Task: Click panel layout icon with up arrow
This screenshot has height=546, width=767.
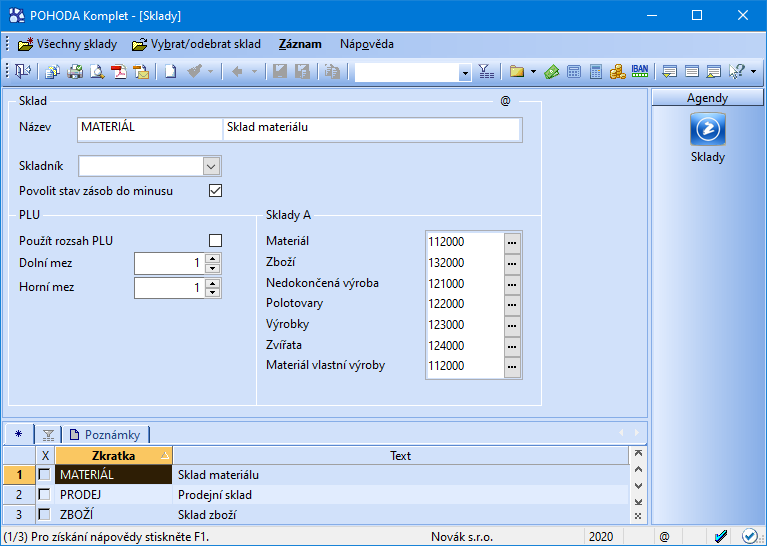Action: tap(714, 72)
